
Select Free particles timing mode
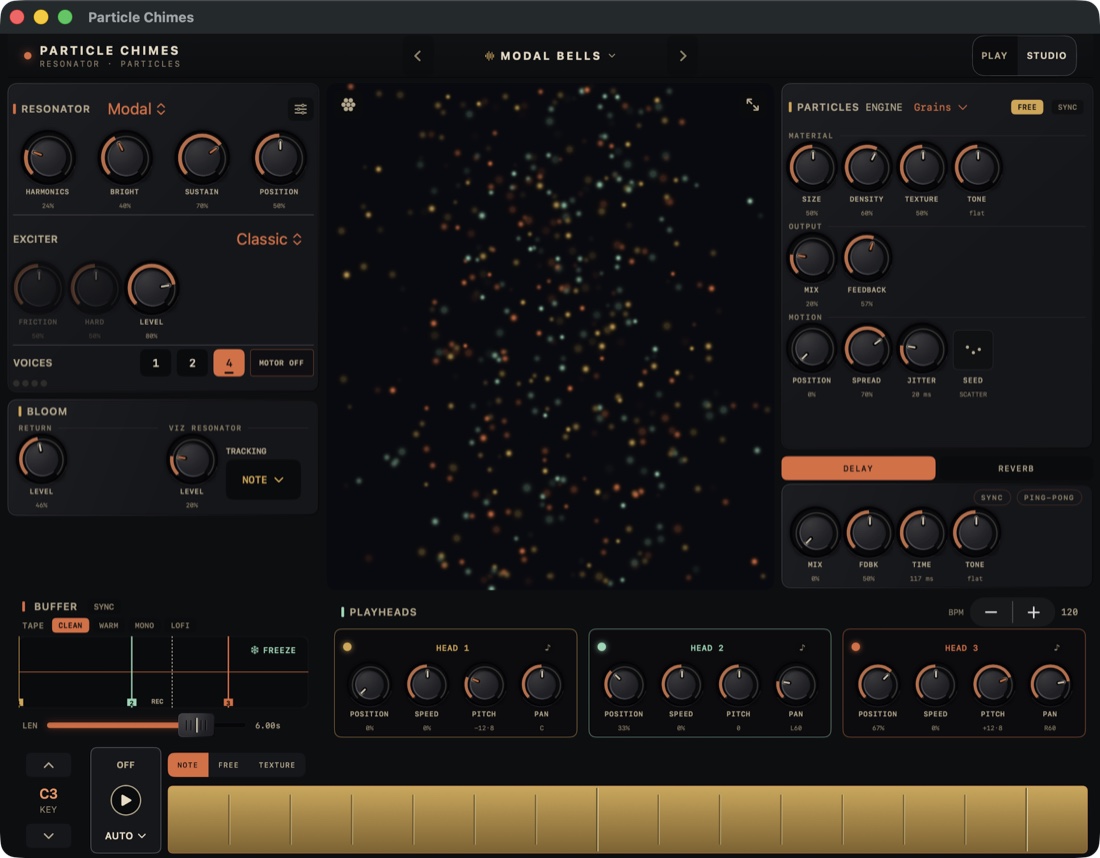click(1026, 107)
